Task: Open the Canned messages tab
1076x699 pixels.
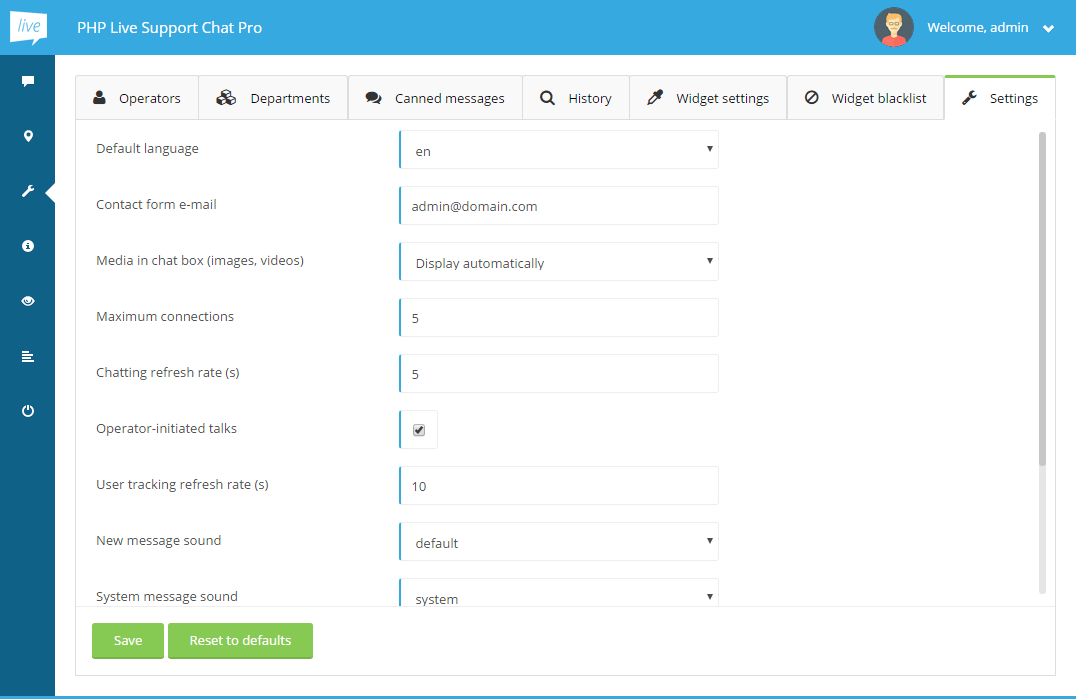Action: [435, 98]
